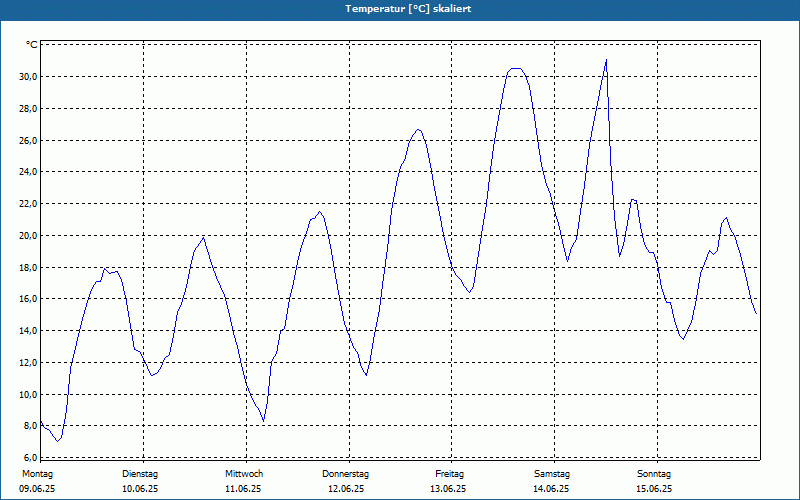The width and height of the screenshot is (800, 500).
Task: Select the 22,0 y-axis label
Action: pos(29,204)
